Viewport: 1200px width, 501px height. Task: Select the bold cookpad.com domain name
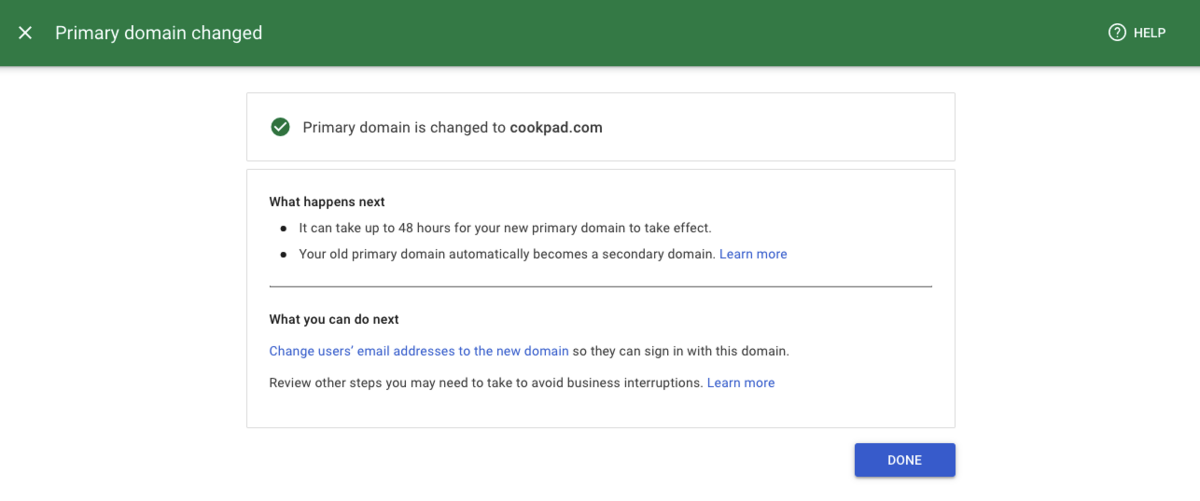click(556, 128)
